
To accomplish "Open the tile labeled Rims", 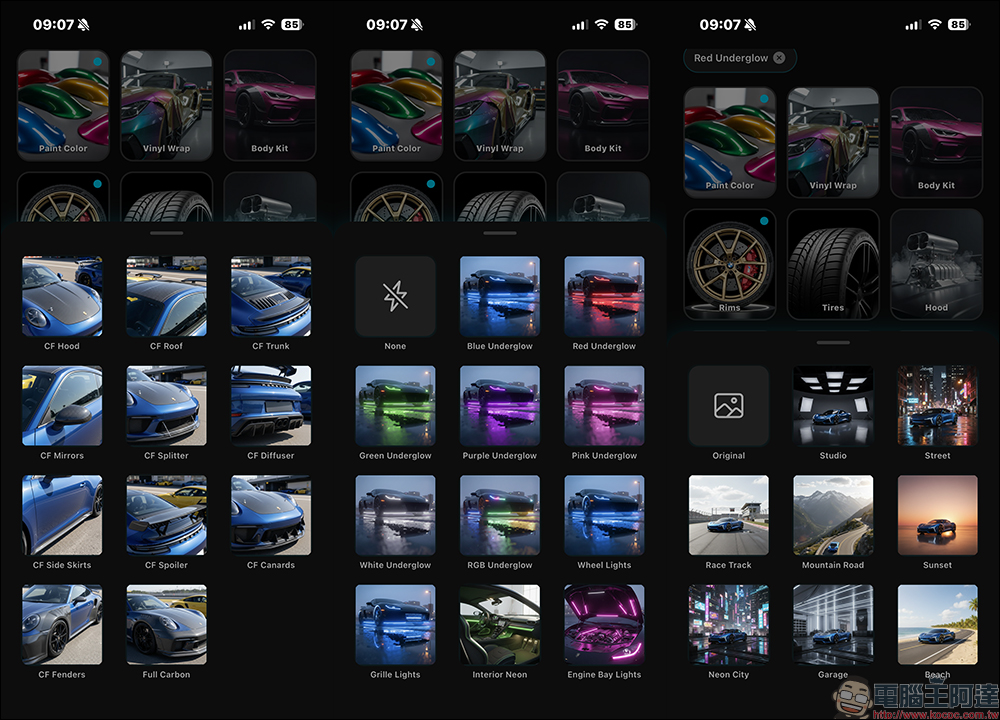I will [x=729, y=263].
